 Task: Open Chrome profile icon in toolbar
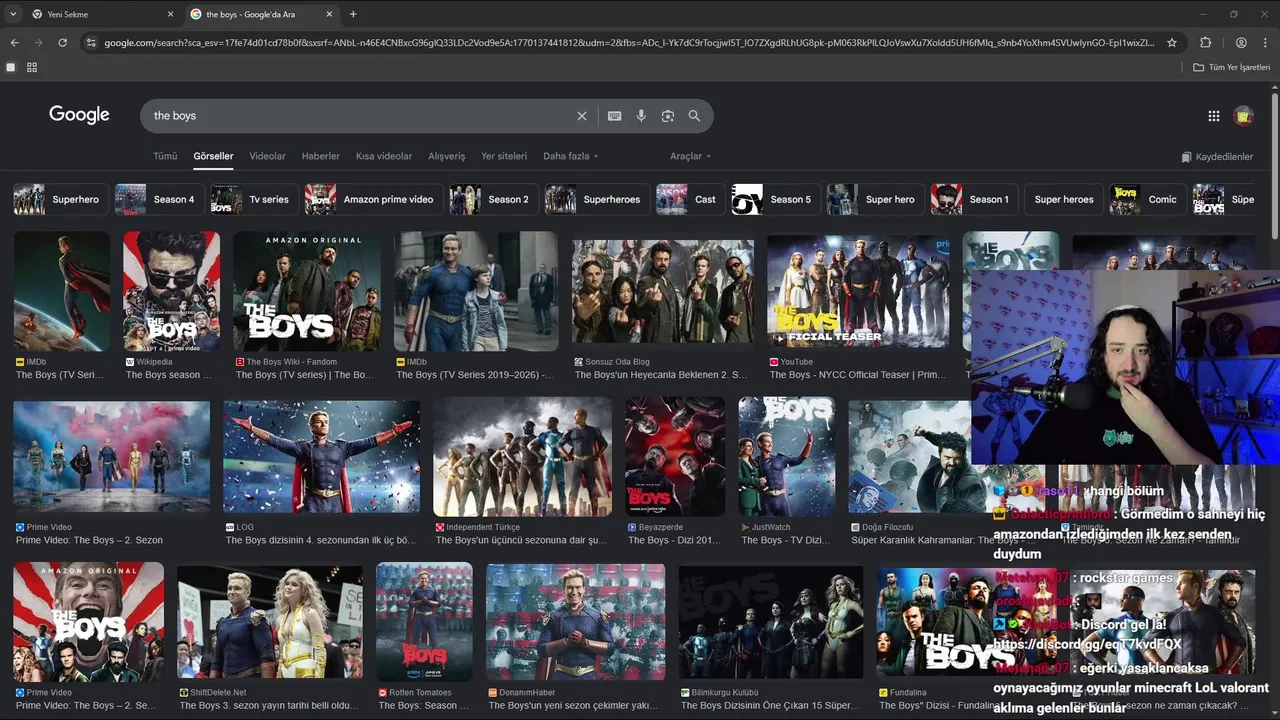1241,43
